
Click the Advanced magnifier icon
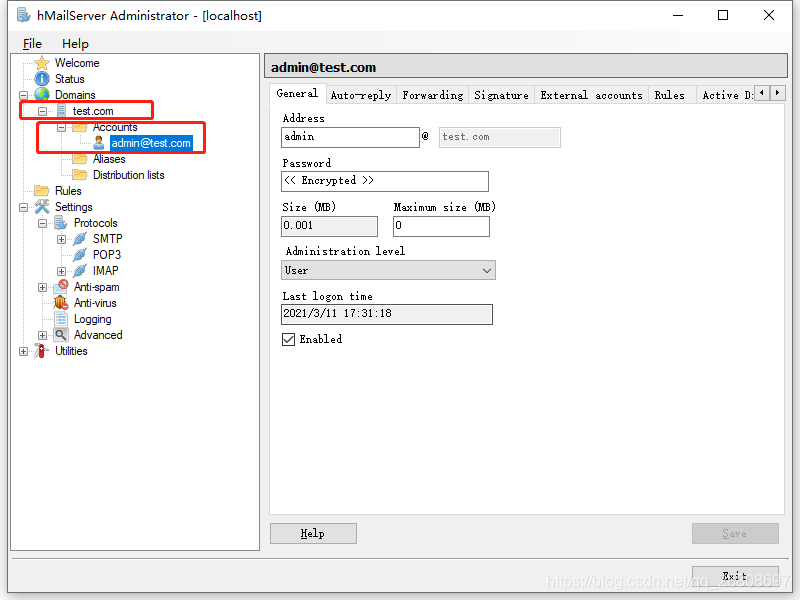61,335
